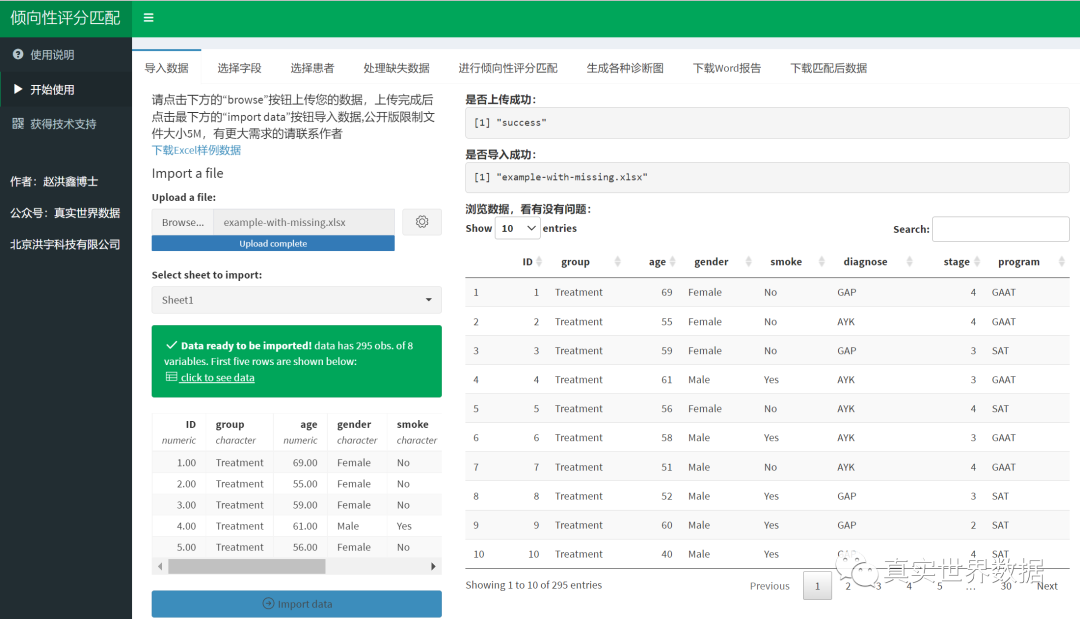Click the Upload complete progress bar
This screenshot has width=1080, height=619.
coord(273,243)
